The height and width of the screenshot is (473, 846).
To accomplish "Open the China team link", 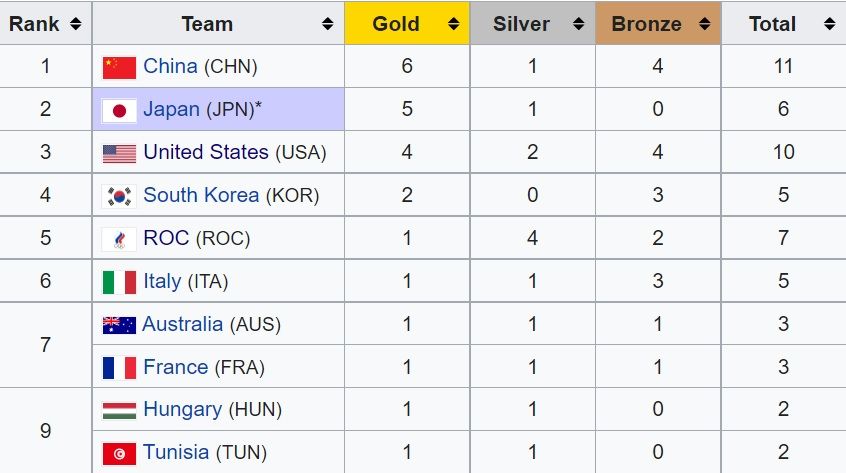I will pyautogui.click(x=170, y=67).
